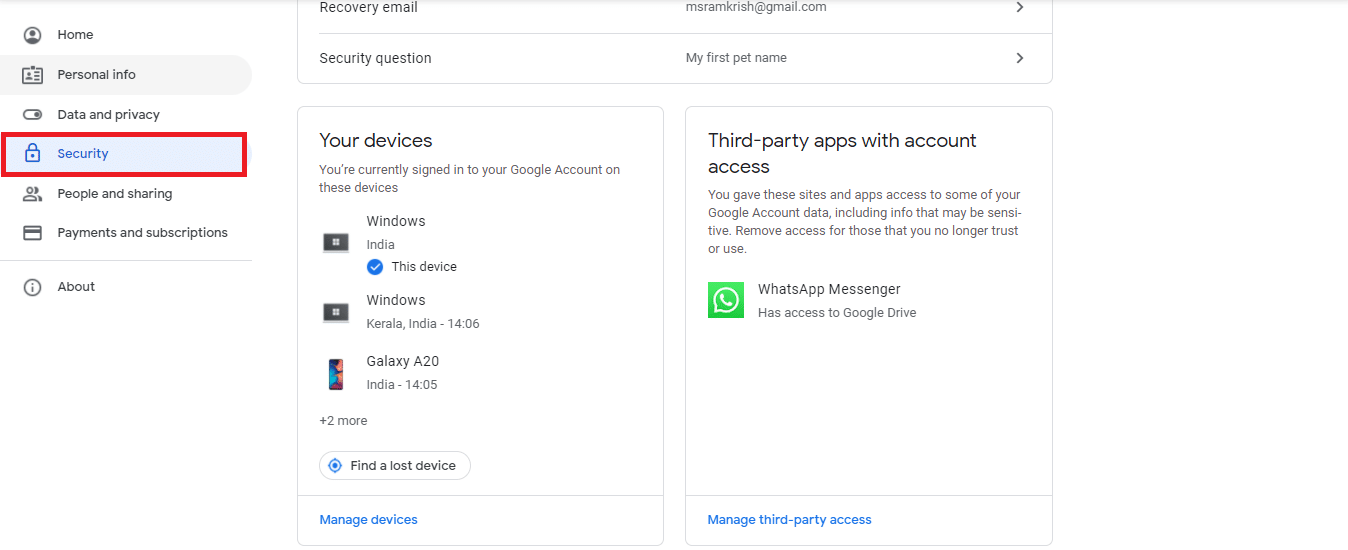Show the +2 more devices
1348x550 pixels.
click(344, 421)
